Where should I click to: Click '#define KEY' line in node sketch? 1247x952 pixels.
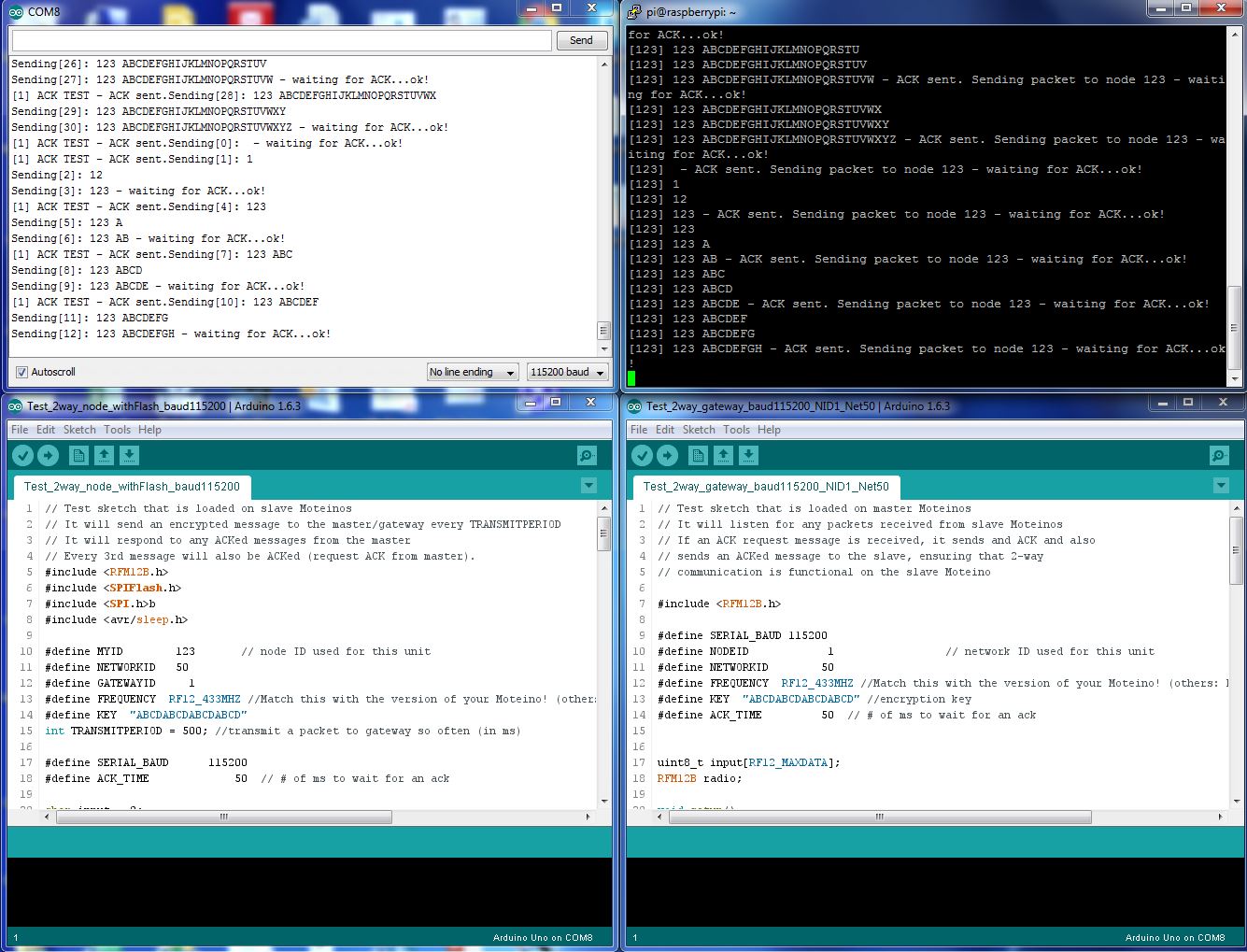(x=146, y=715)
